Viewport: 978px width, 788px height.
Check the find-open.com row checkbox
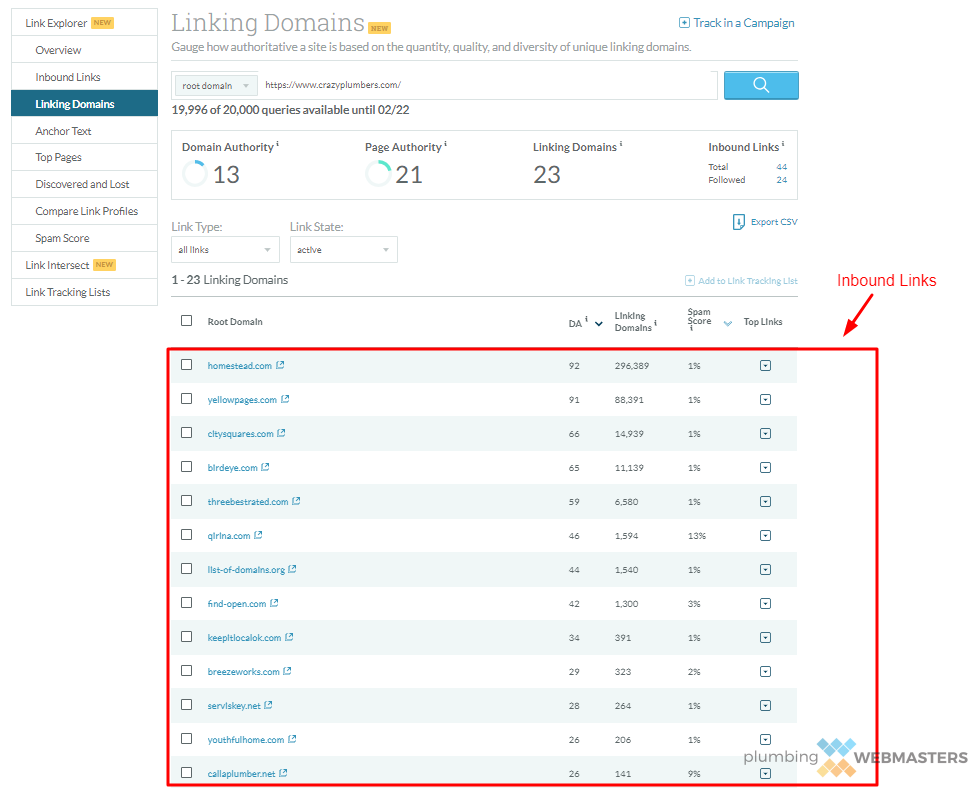[186, 602]
